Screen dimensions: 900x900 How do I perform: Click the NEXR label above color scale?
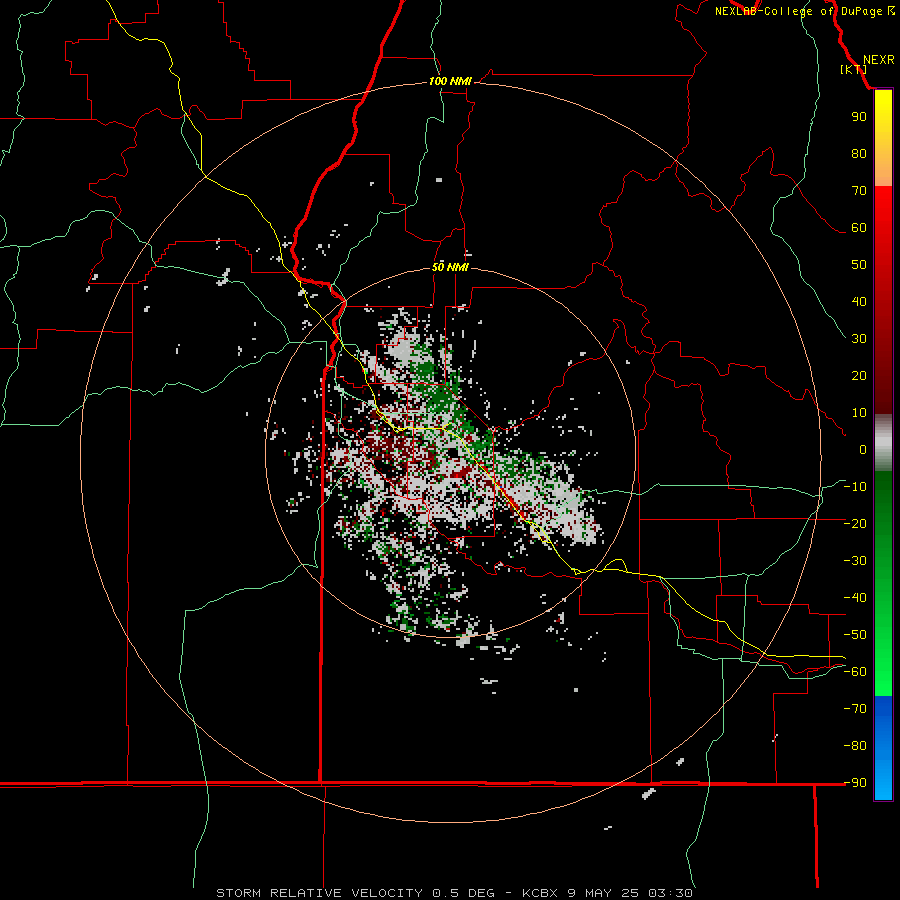click(879, 60)
